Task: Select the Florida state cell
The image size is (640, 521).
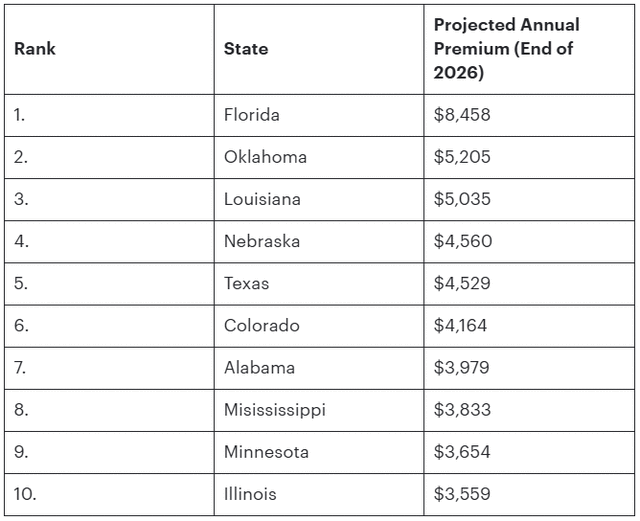Action: click(x=252, y=115)
